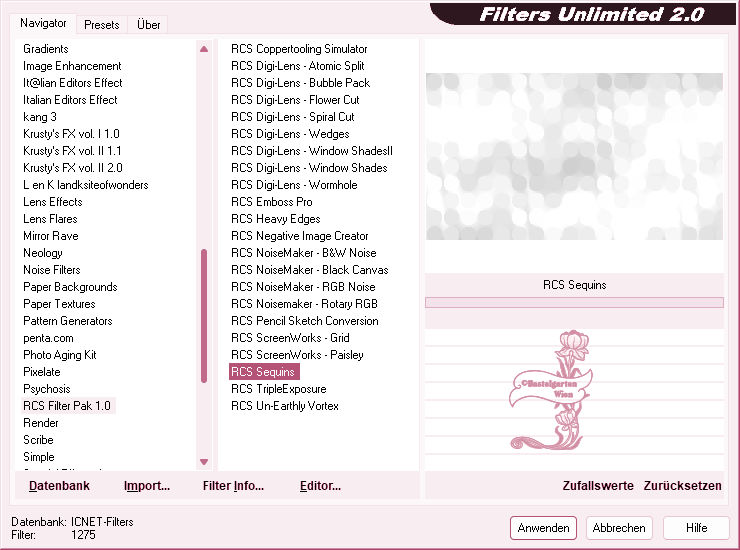Choose Lens Flares category
The width and height of the screenshot is (740, 550).
click(x=50, y=219)
